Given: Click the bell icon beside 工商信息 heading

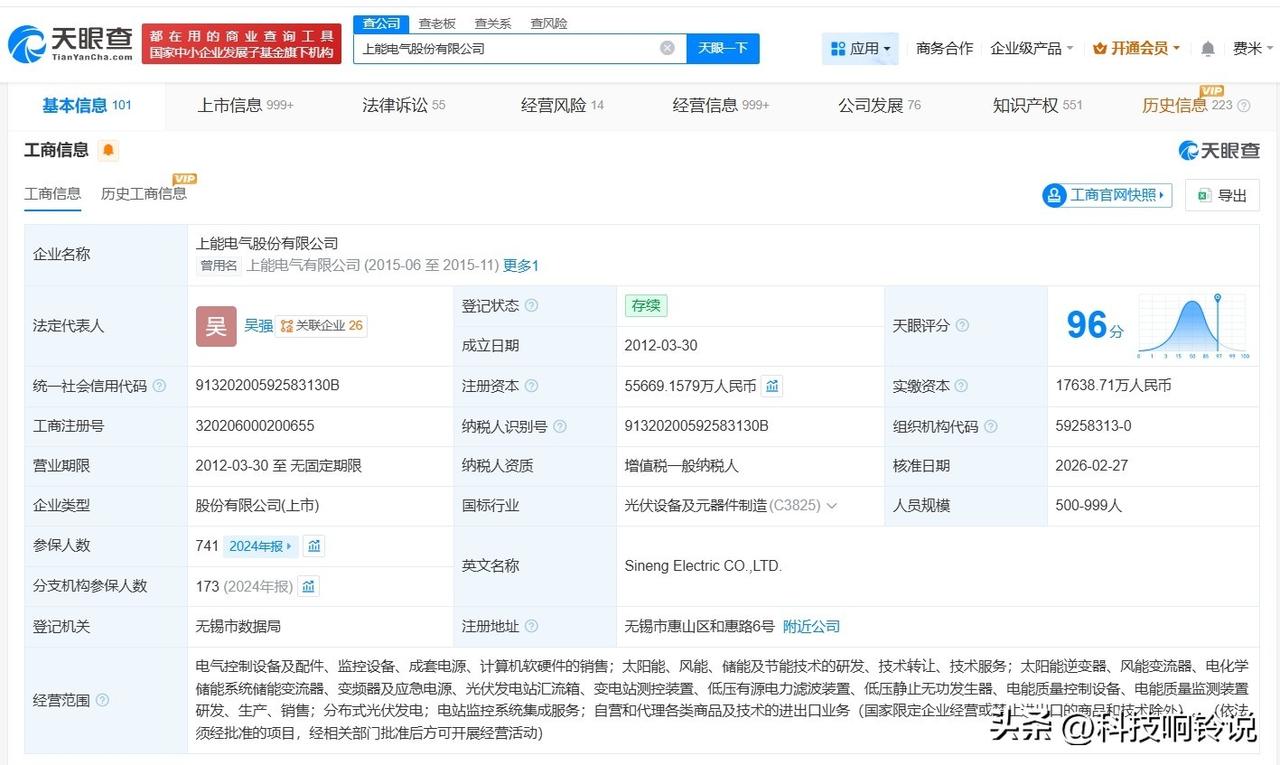Looking at the screenshot, I should click(108, 150).
